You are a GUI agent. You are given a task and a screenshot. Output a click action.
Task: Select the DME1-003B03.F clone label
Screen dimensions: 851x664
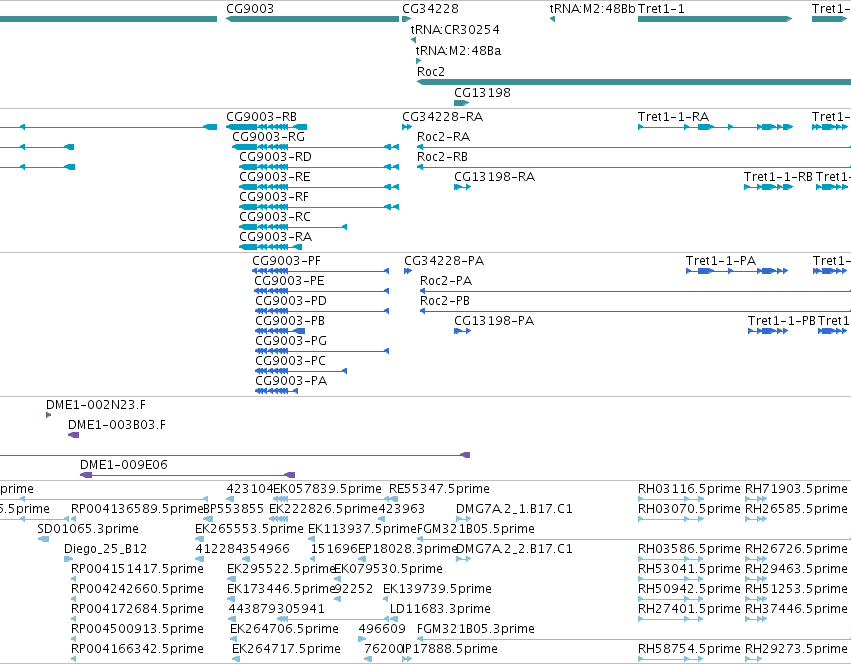[117, 425]
